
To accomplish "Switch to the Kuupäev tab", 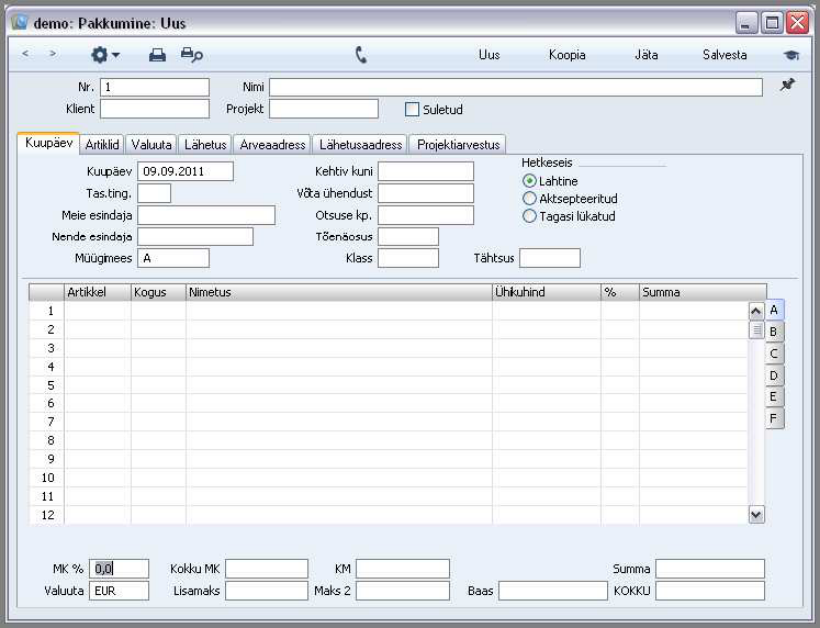I will pyautogui.click(x=49, y=143).
